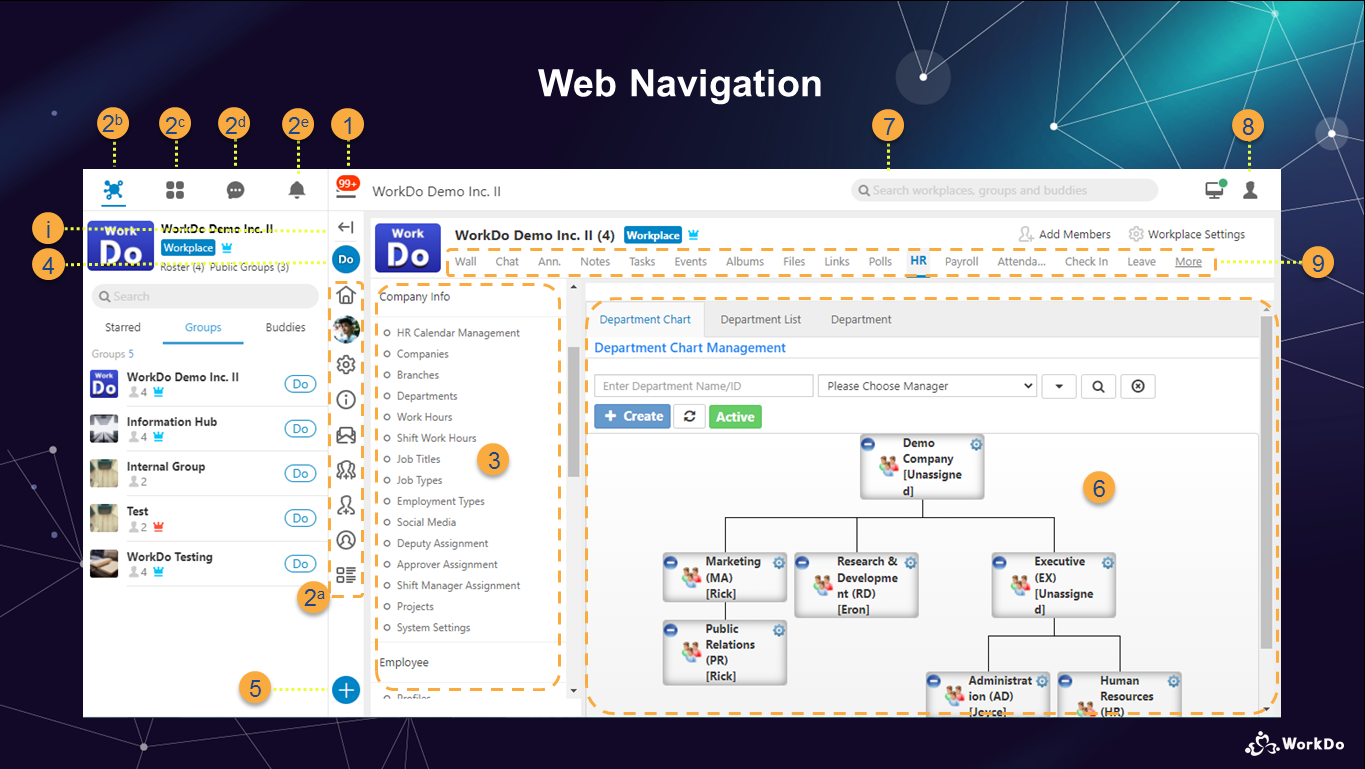
Task: Select the Department List tab
Action: tap(761, 320)
